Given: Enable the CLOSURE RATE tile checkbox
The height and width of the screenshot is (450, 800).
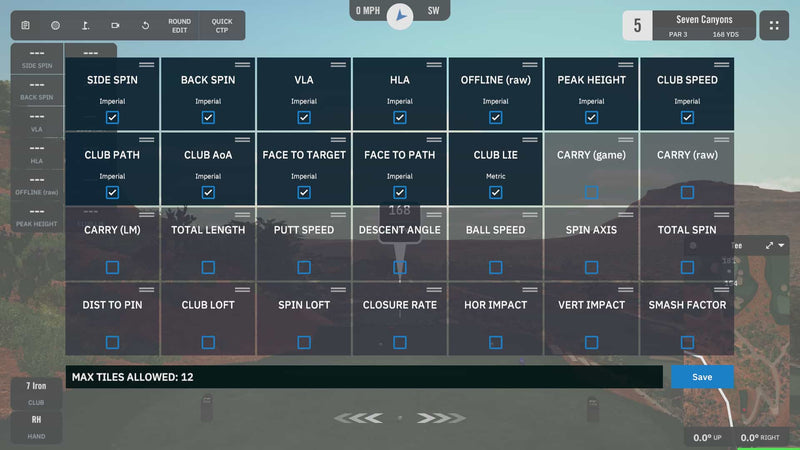Looking at the screenshot, I should [400, 343].
